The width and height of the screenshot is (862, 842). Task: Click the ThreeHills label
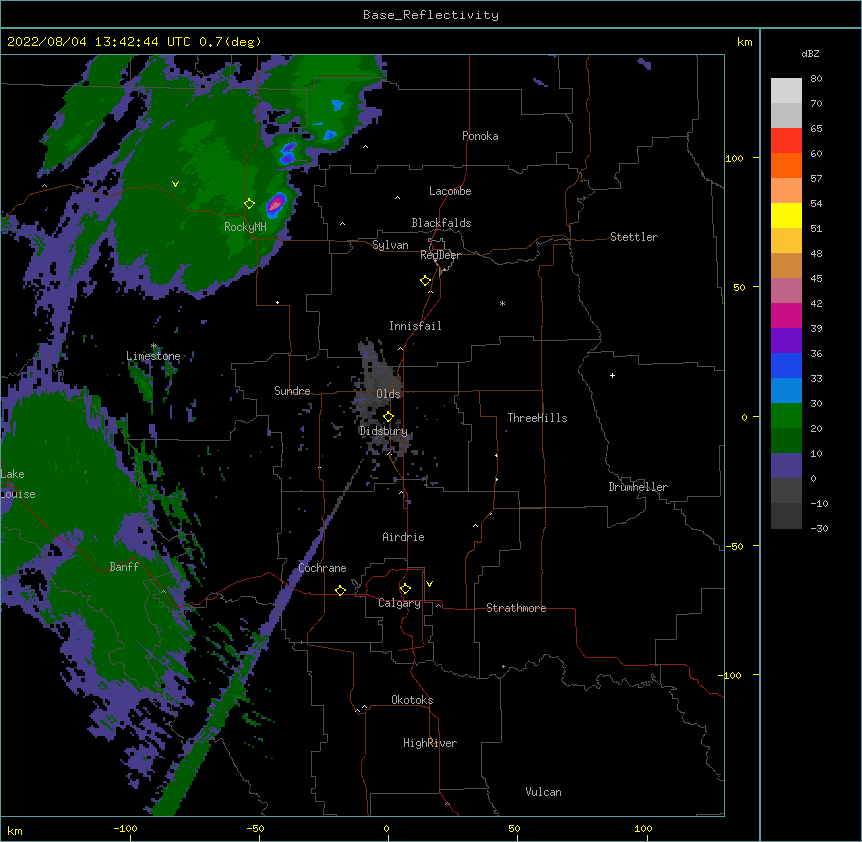537,418
